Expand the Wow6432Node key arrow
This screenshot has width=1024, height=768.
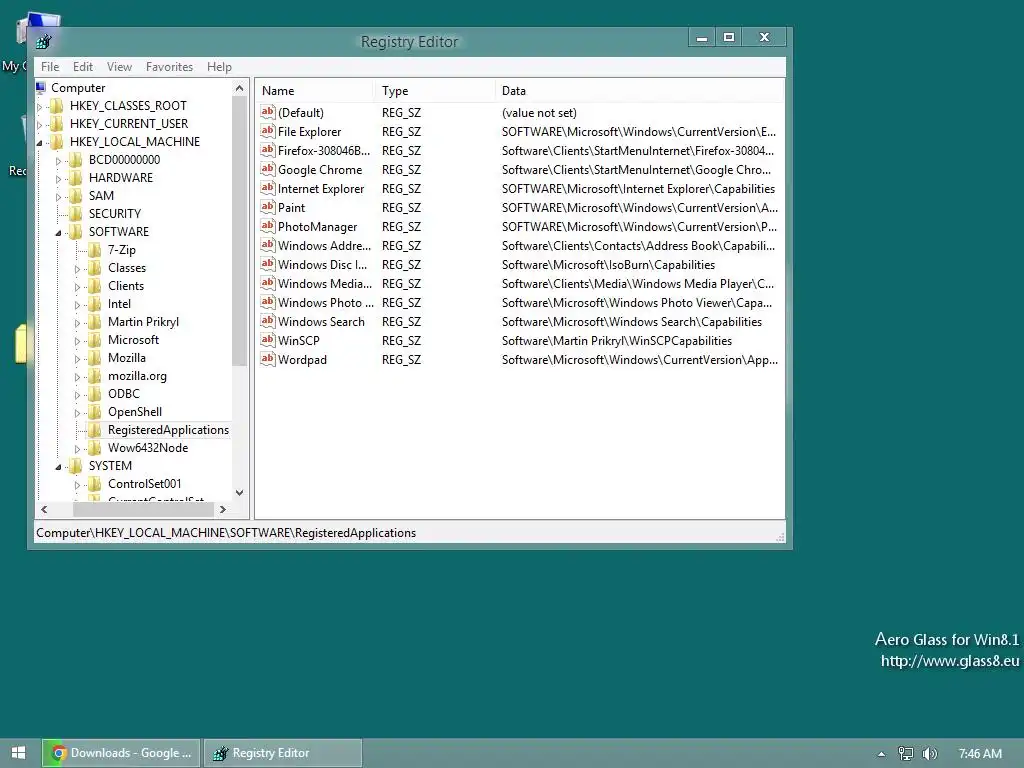(x=78, y=449)
